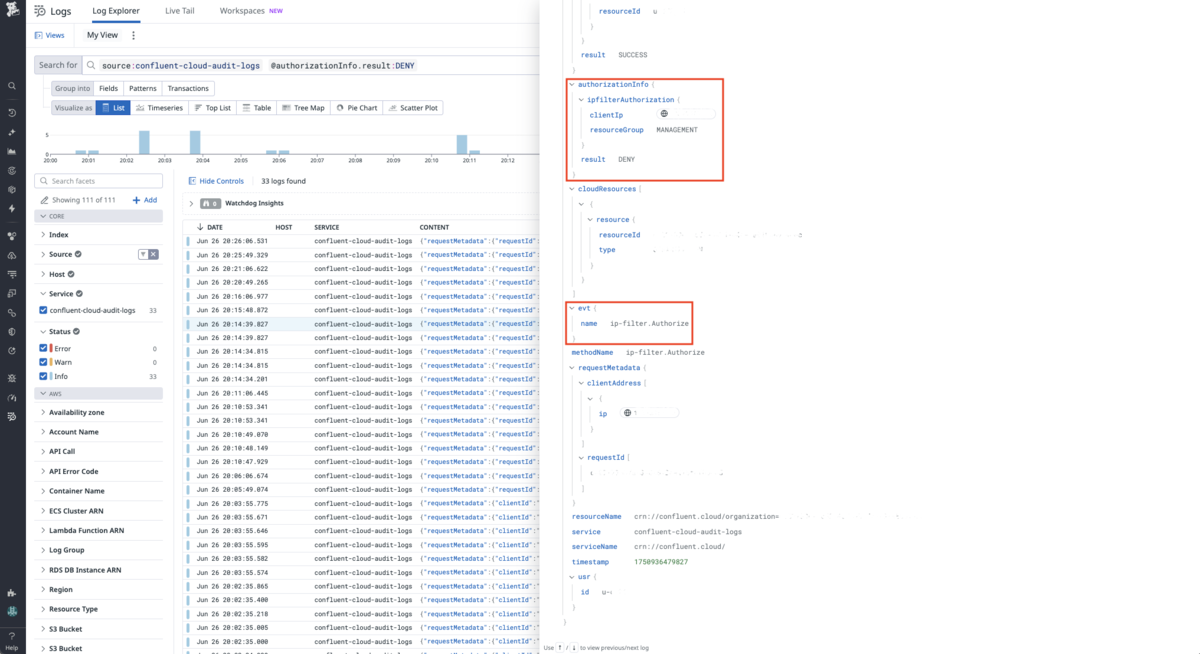Collapse the evt JSON node
This screenshot has height=654, width=1200.
click(573, 309)
